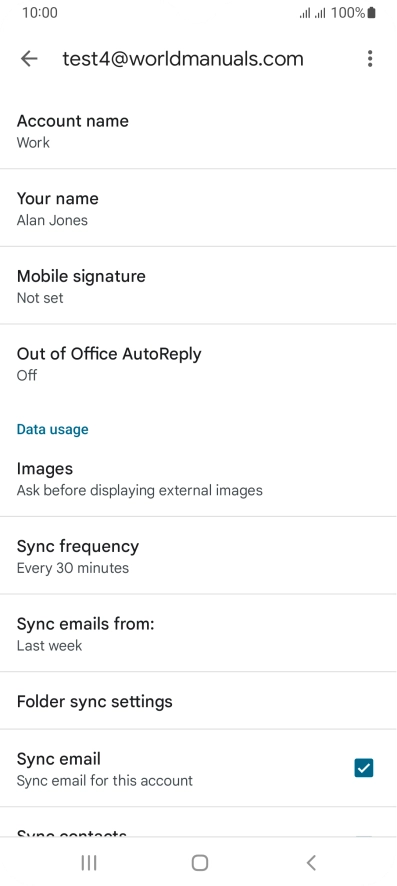Tap the signal strength bars icon
The width and height of the screenshot is (397, 886).
(x=313, y=14)
